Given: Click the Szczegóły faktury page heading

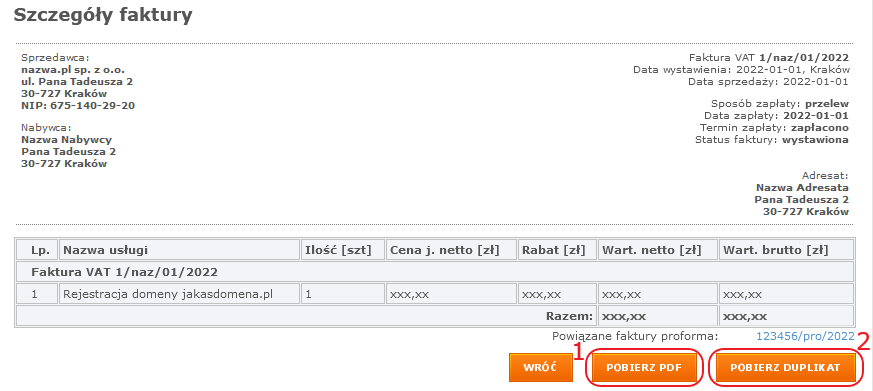Looking at the screenshot, I should (x=103, y=16).
